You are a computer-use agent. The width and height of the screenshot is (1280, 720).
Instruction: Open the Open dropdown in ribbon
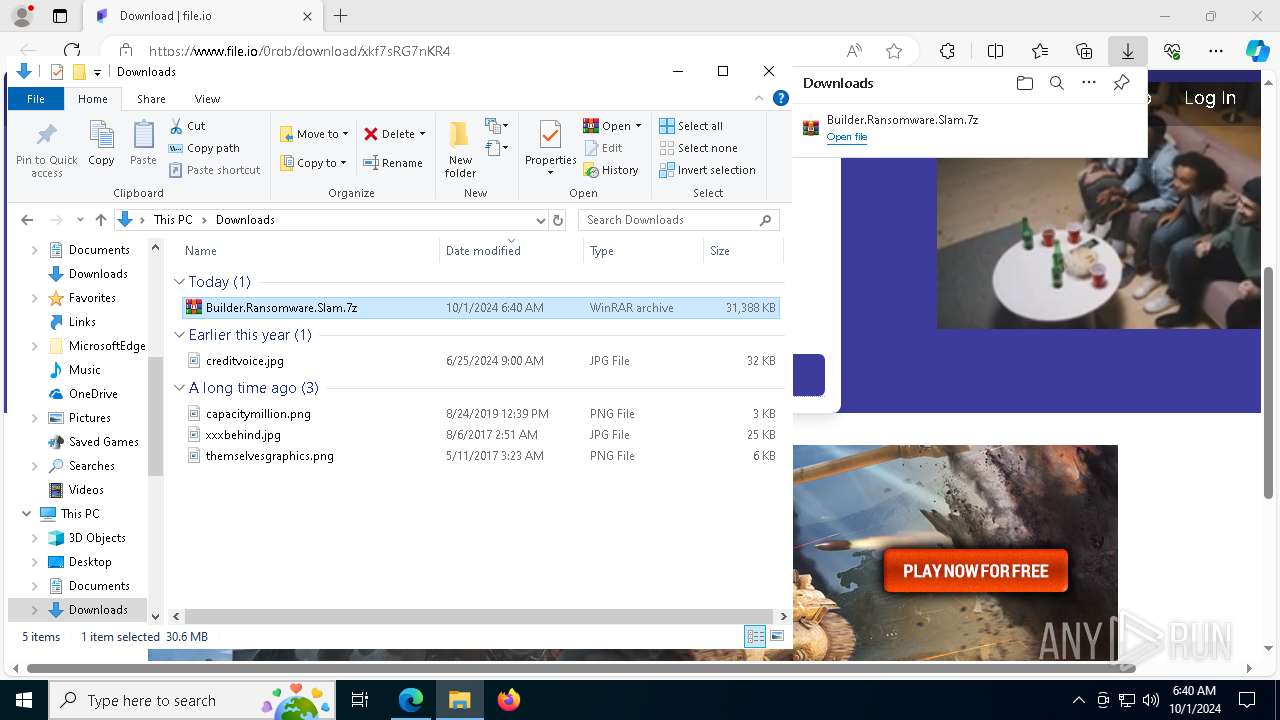point(612,126)
